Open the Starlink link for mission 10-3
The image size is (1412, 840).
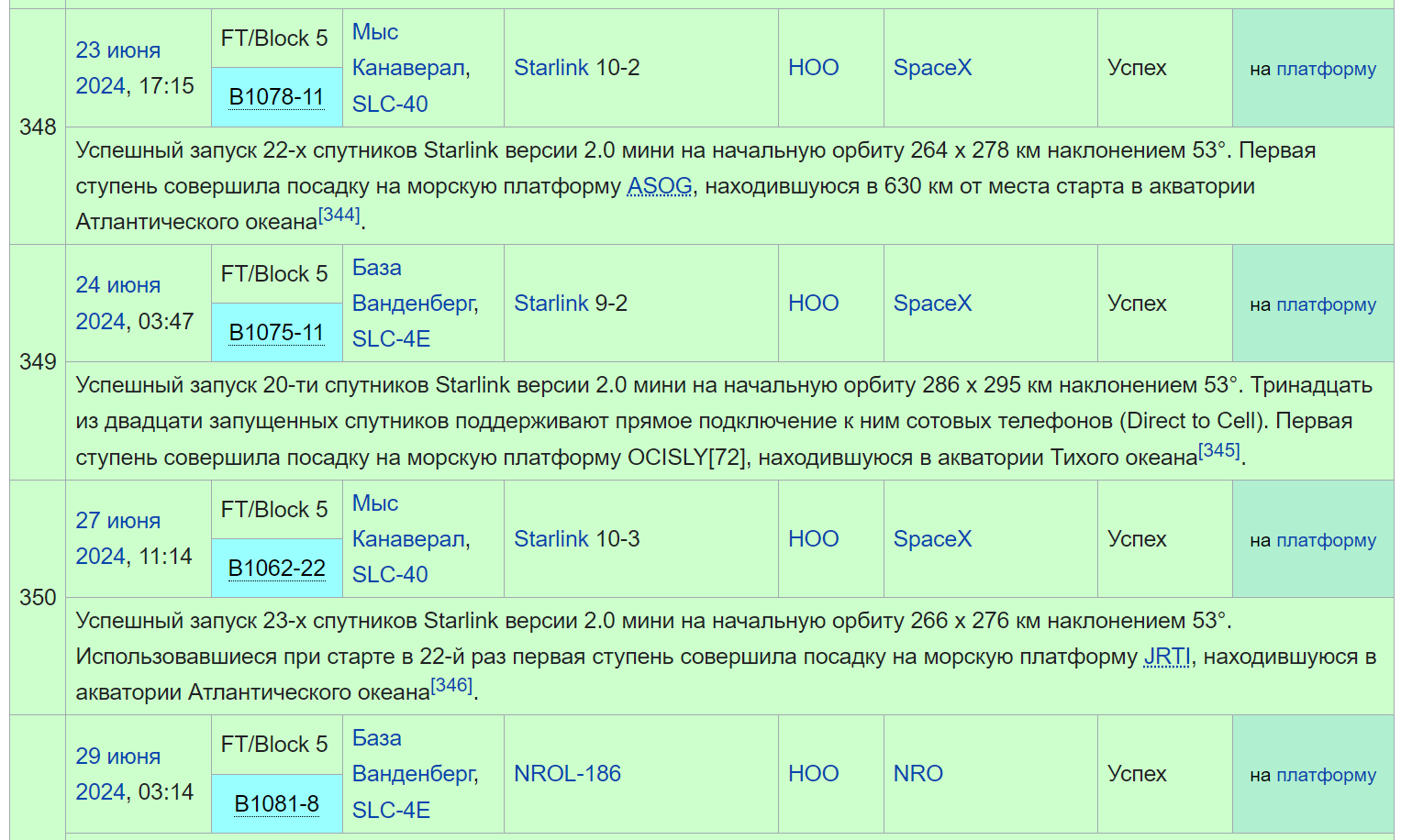(551, 539)
